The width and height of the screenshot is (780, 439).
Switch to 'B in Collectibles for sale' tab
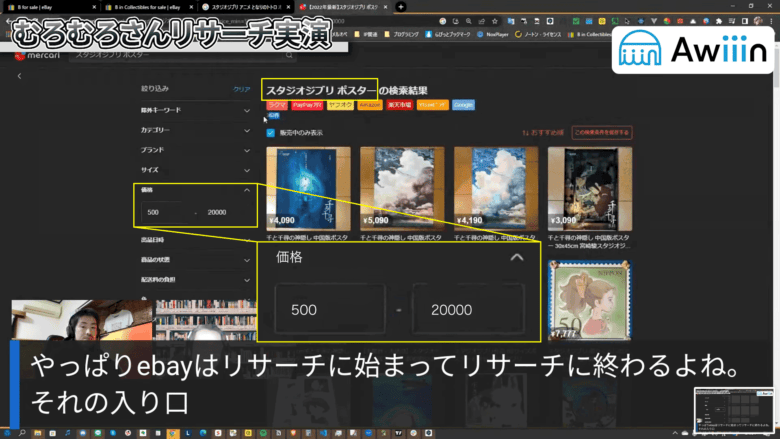(x=148, y=7)
